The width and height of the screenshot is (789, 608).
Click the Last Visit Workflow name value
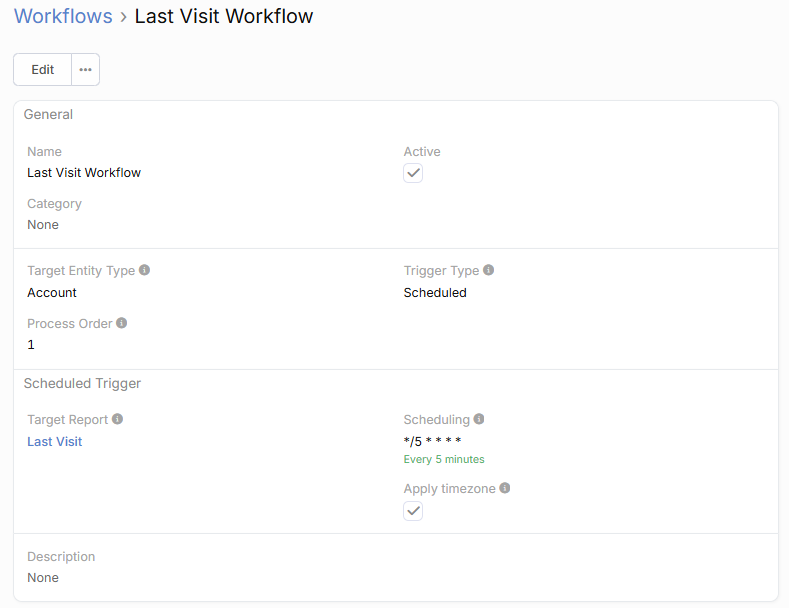coord(84,172)
